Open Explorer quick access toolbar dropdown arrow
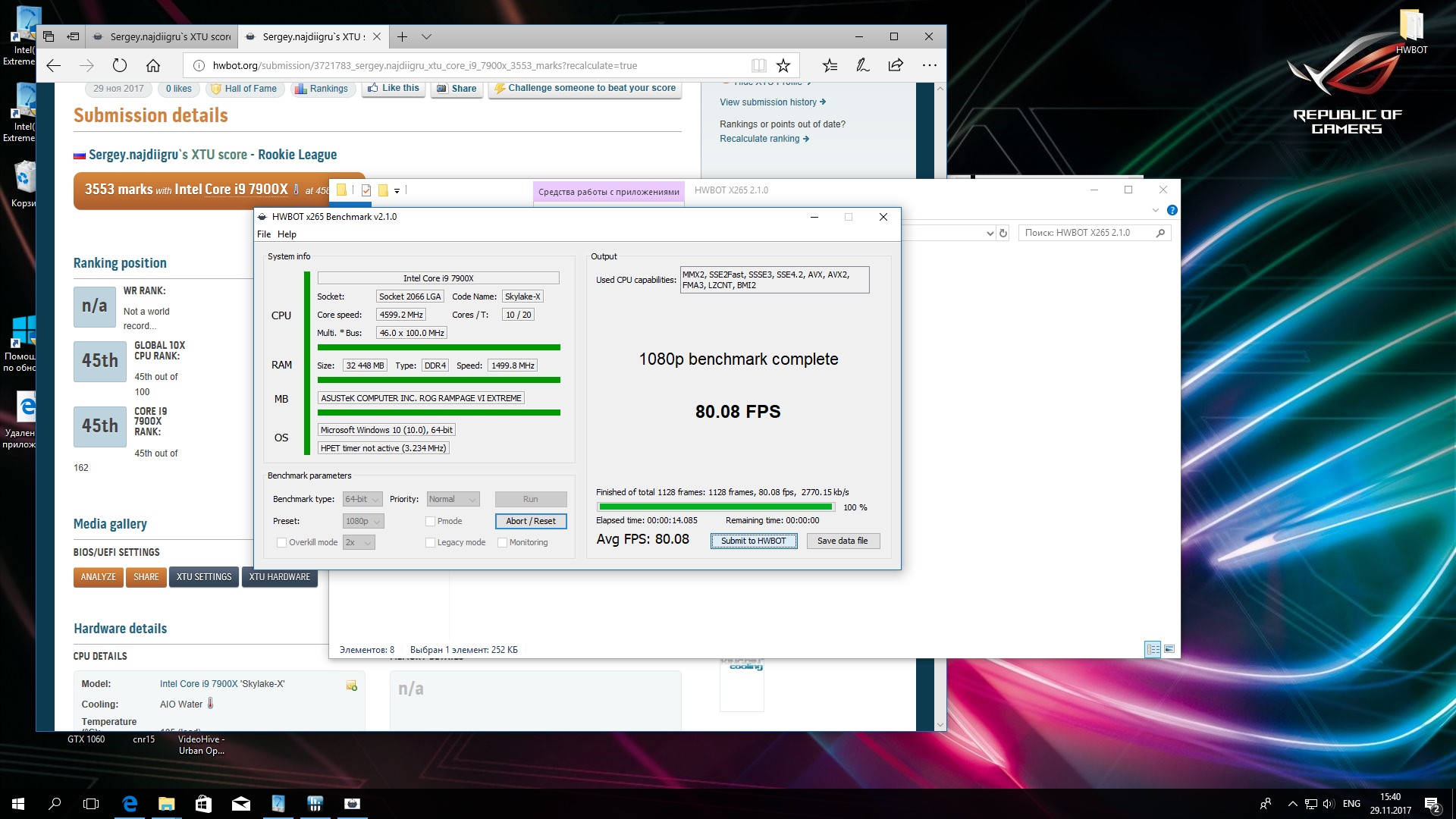Screen dimensions: 1456x819 (397, 190)
